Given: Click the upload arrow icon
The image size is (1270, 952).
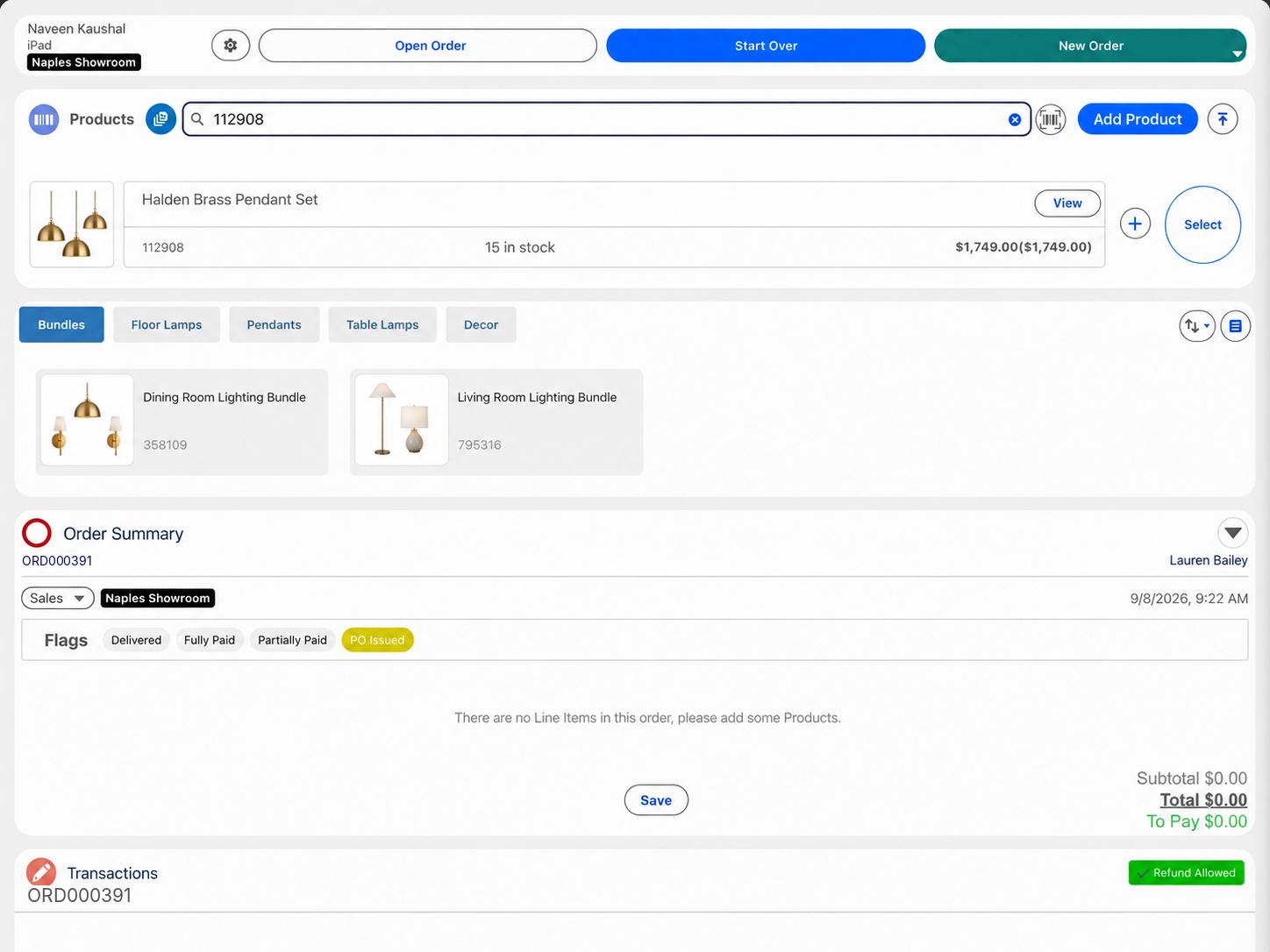Looking at the screenshot, I should click(1223, 119).
